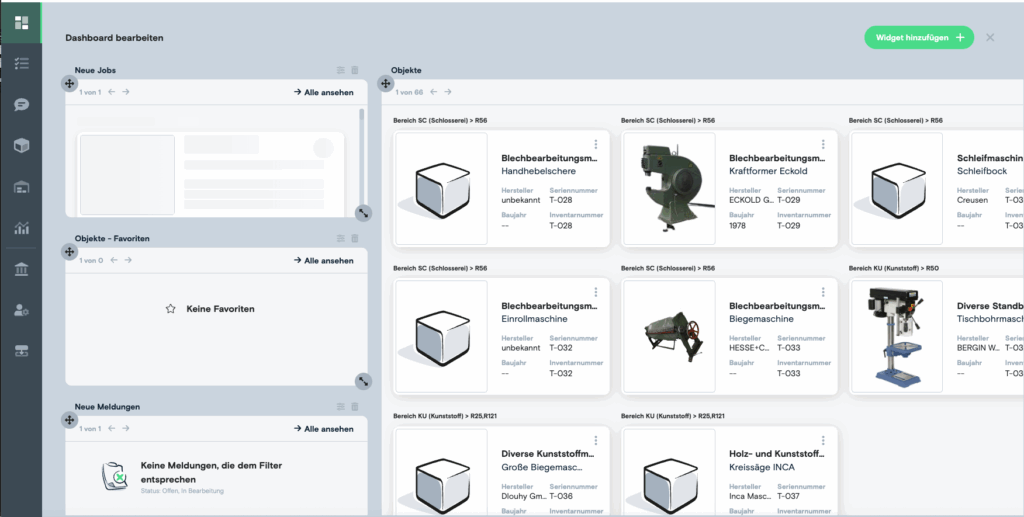Click Alle ansehen in Neue Meldungen widget
1024x517 pixels.
tap(323, 429)
